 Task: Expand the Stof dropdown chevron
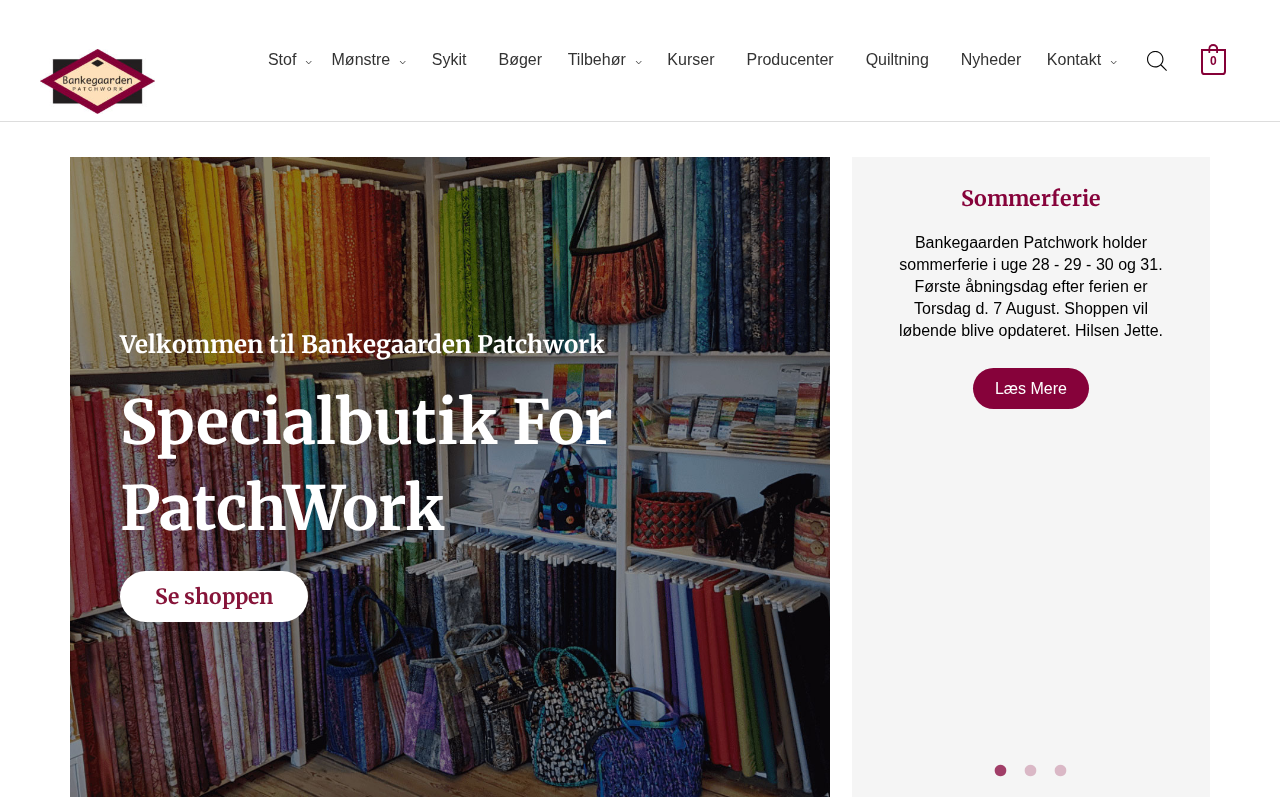(x=308, y=62)
